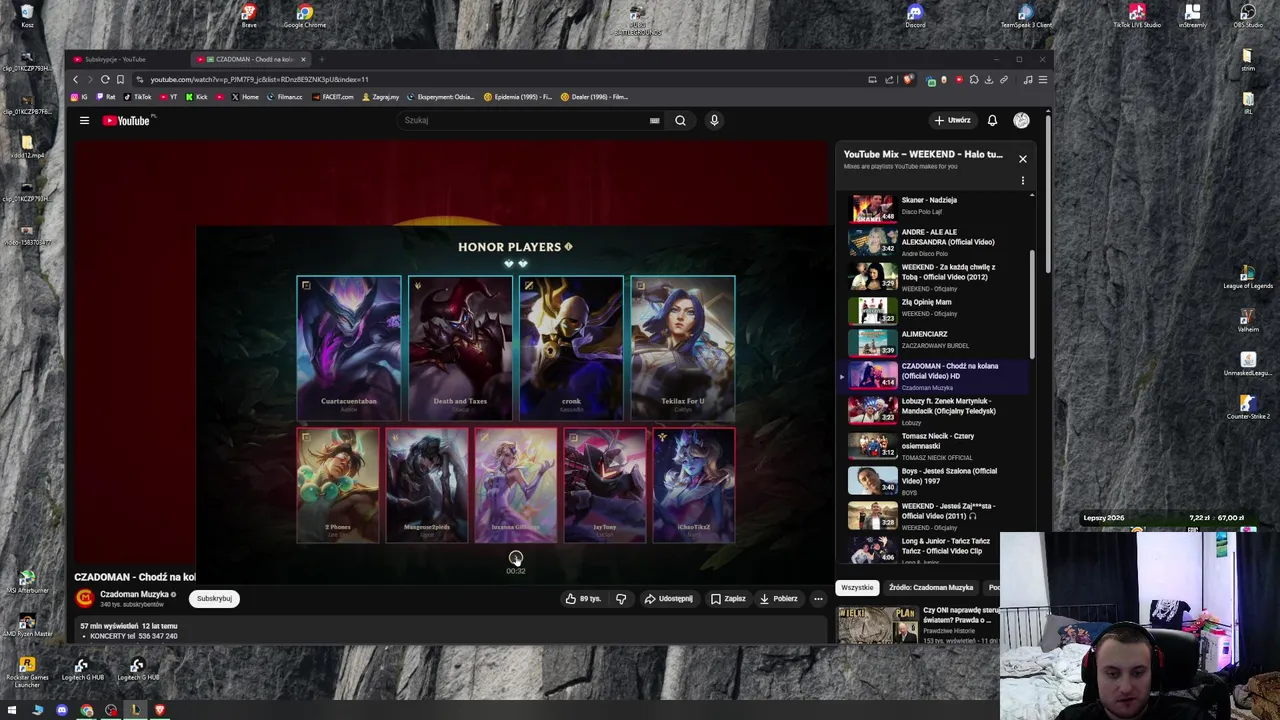Viewport: 1280px width, 720px height.
Task: Open the Czadoman Muzyka channel name link
Action: point(134,594)
